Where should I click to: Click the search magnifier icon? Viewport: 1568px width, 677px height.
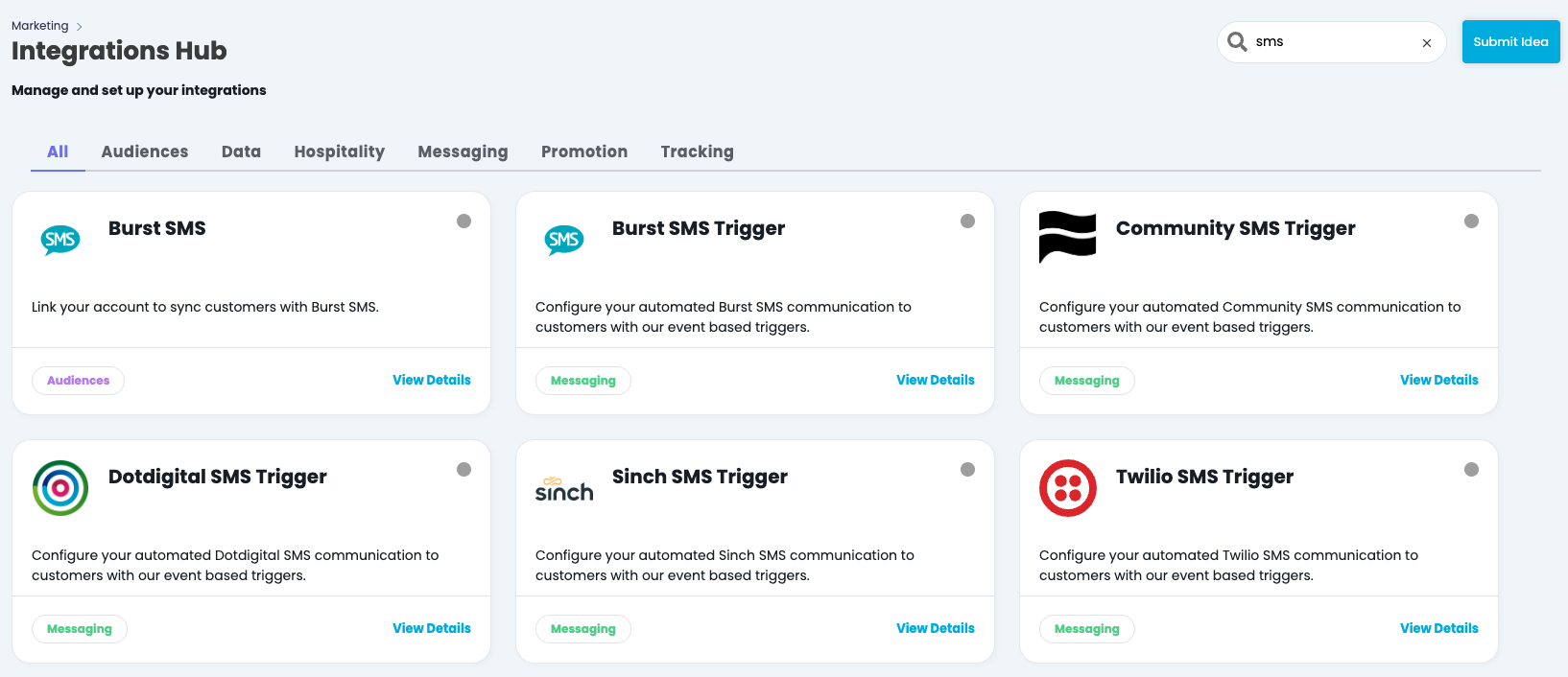1238,42
